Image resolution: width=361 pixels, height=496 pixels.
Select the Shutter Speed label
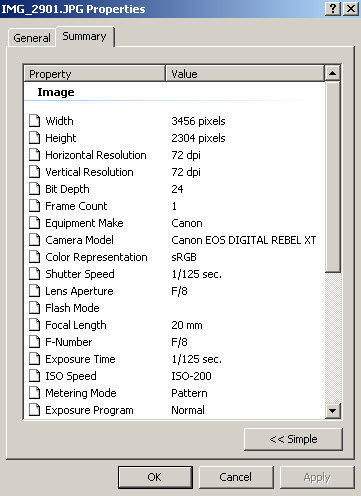80,274
